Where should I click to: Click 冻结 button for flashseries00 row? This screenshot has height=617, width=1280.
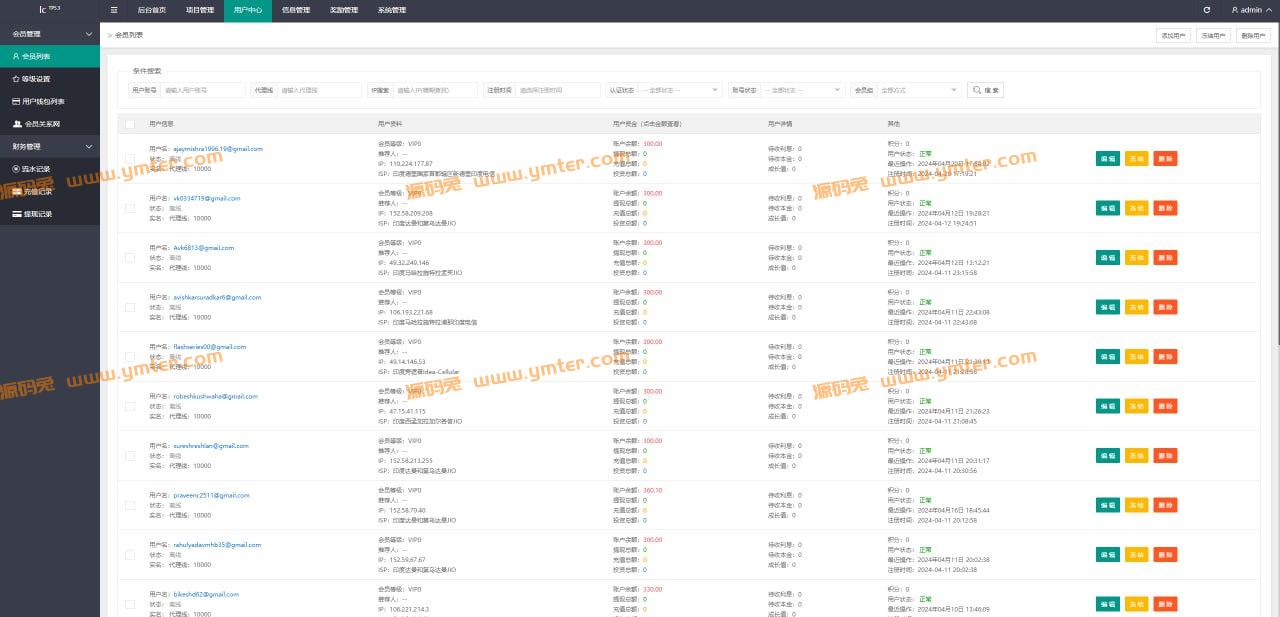pyautogui.click(x=1137, y=357)
